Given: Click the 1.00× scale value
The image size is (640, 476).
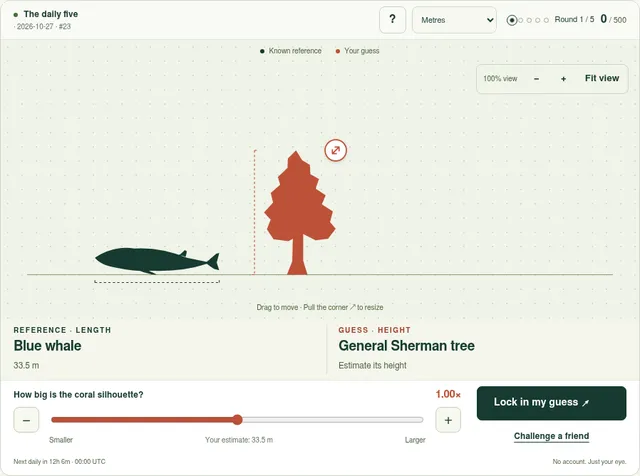Looking at the screenshot, I should pyautogui.click(x=448, y=394).
